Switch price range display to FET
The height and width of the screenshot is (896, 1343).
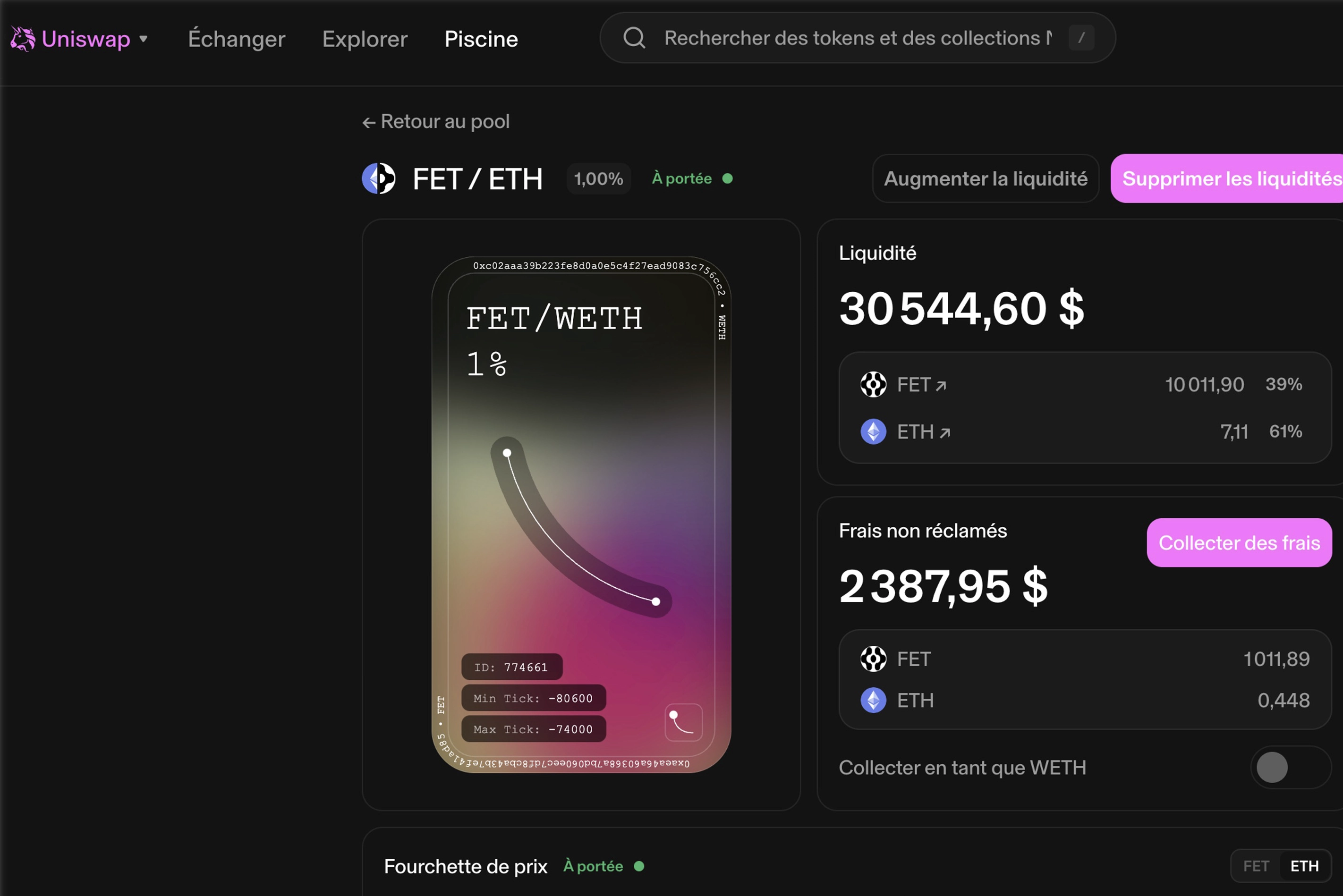click(x=1256, y=866)
